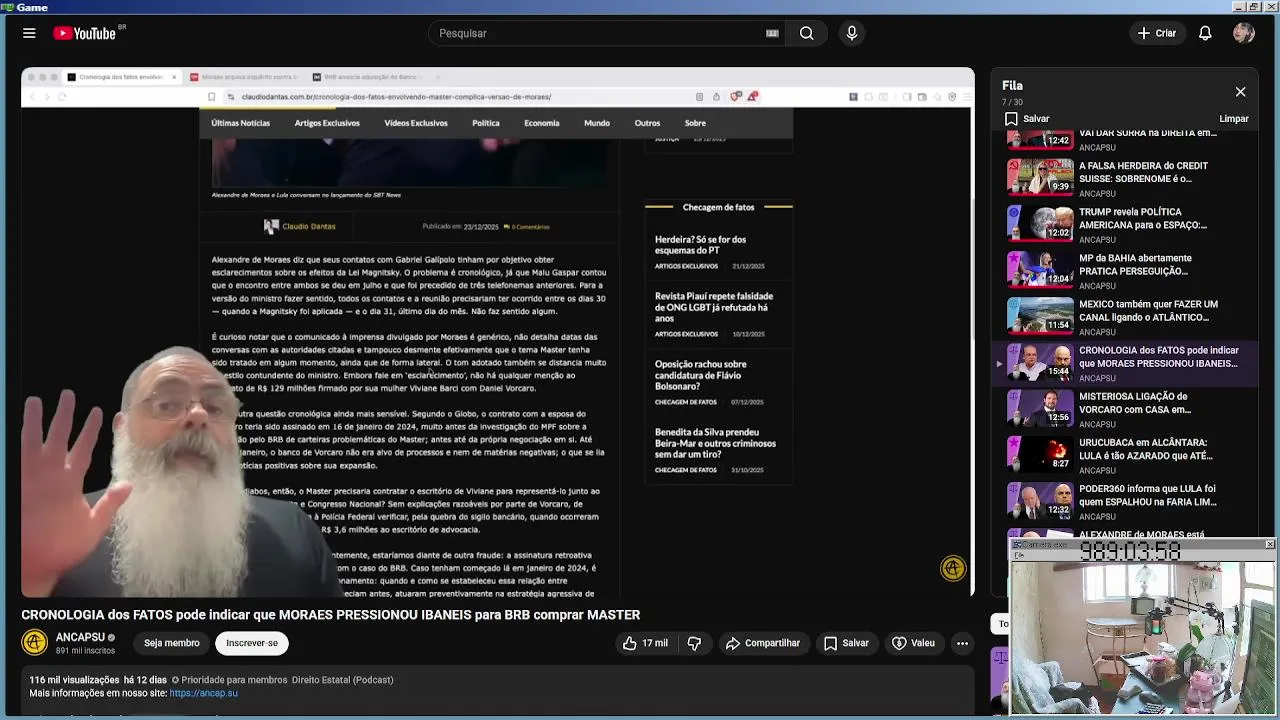Click the ANCAPSU watermark on the video
Screen dimensions: 1280x720
953,568
